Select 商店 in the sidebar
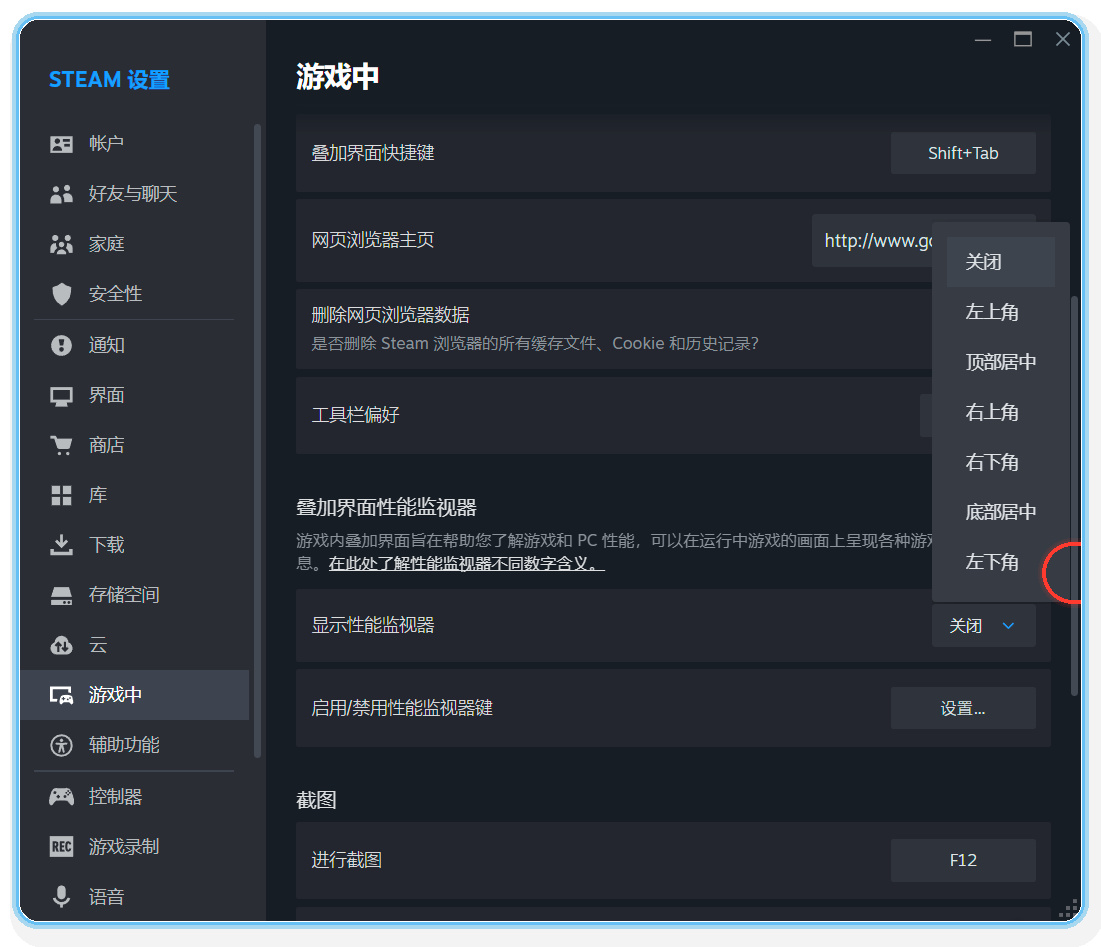 point(135,445)
